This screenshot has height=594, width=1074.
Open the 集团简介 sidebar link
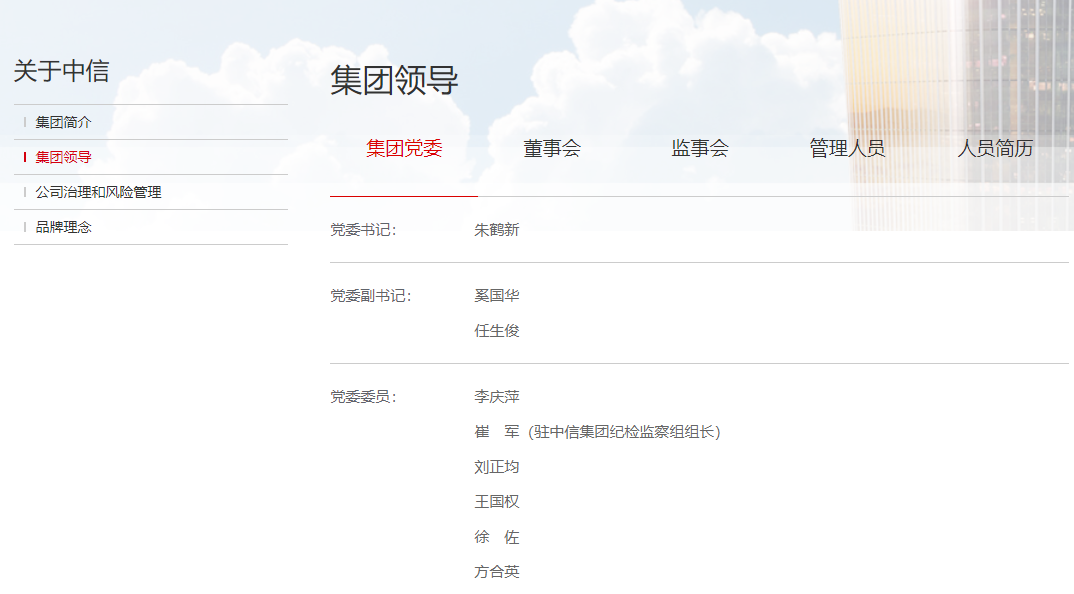coord(63,123)
